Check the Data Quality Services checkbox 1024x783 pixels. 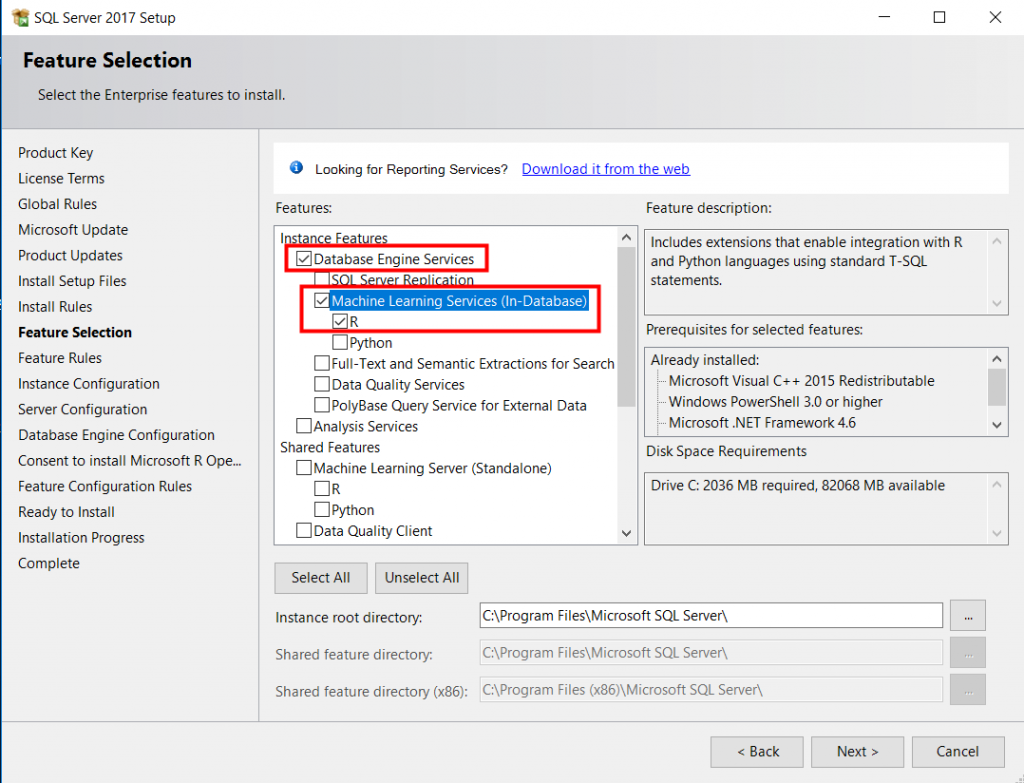click(321, 384)
